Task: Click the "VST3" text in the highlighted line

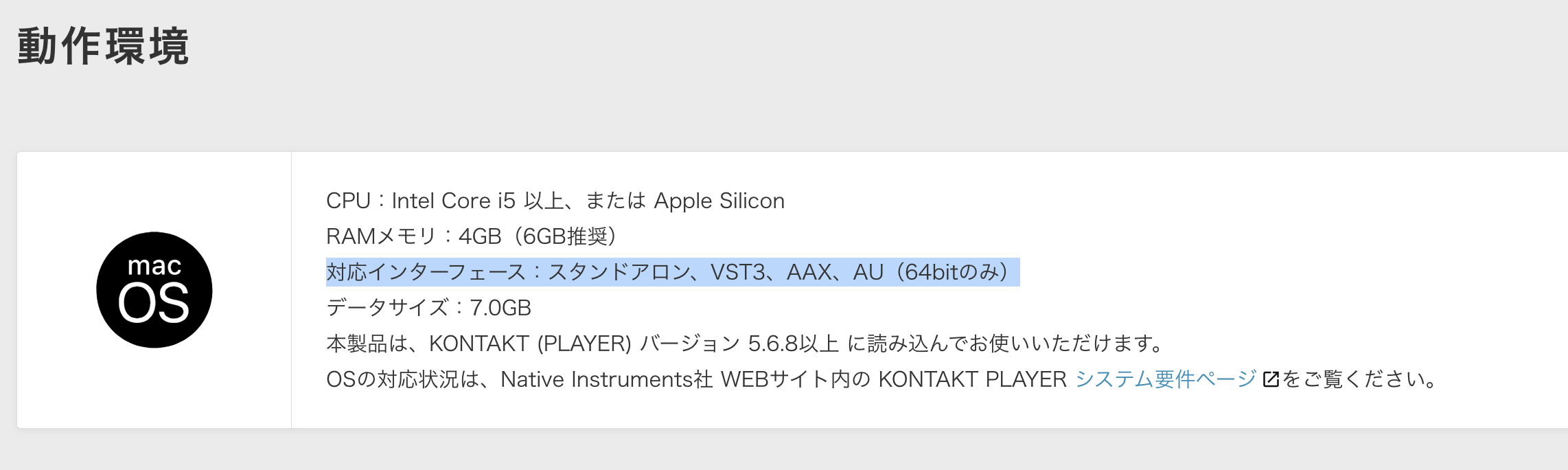Action: (x=738, y=272)
